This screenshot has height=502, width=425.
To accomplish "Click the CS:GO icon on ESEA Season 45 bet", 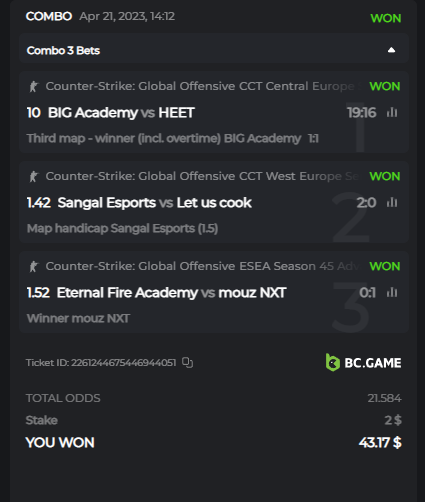I will coord(34,267).
